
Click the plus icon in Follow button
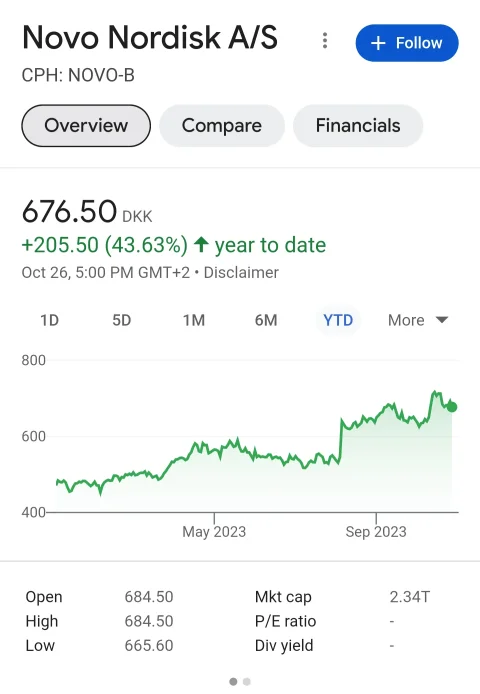click(378, 43)
